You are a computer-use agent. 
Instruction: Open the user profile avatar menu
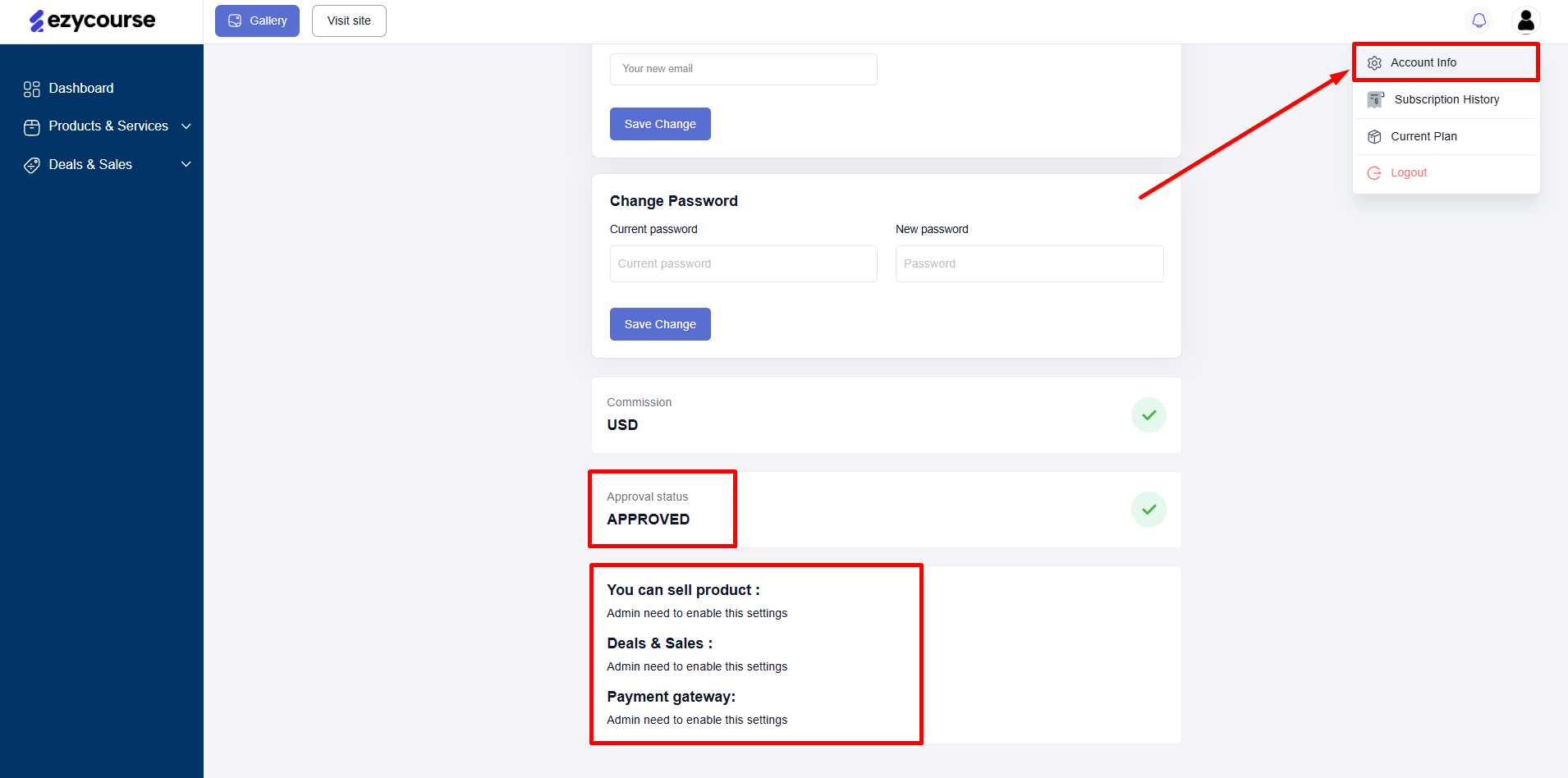(x=1525, y=21)
